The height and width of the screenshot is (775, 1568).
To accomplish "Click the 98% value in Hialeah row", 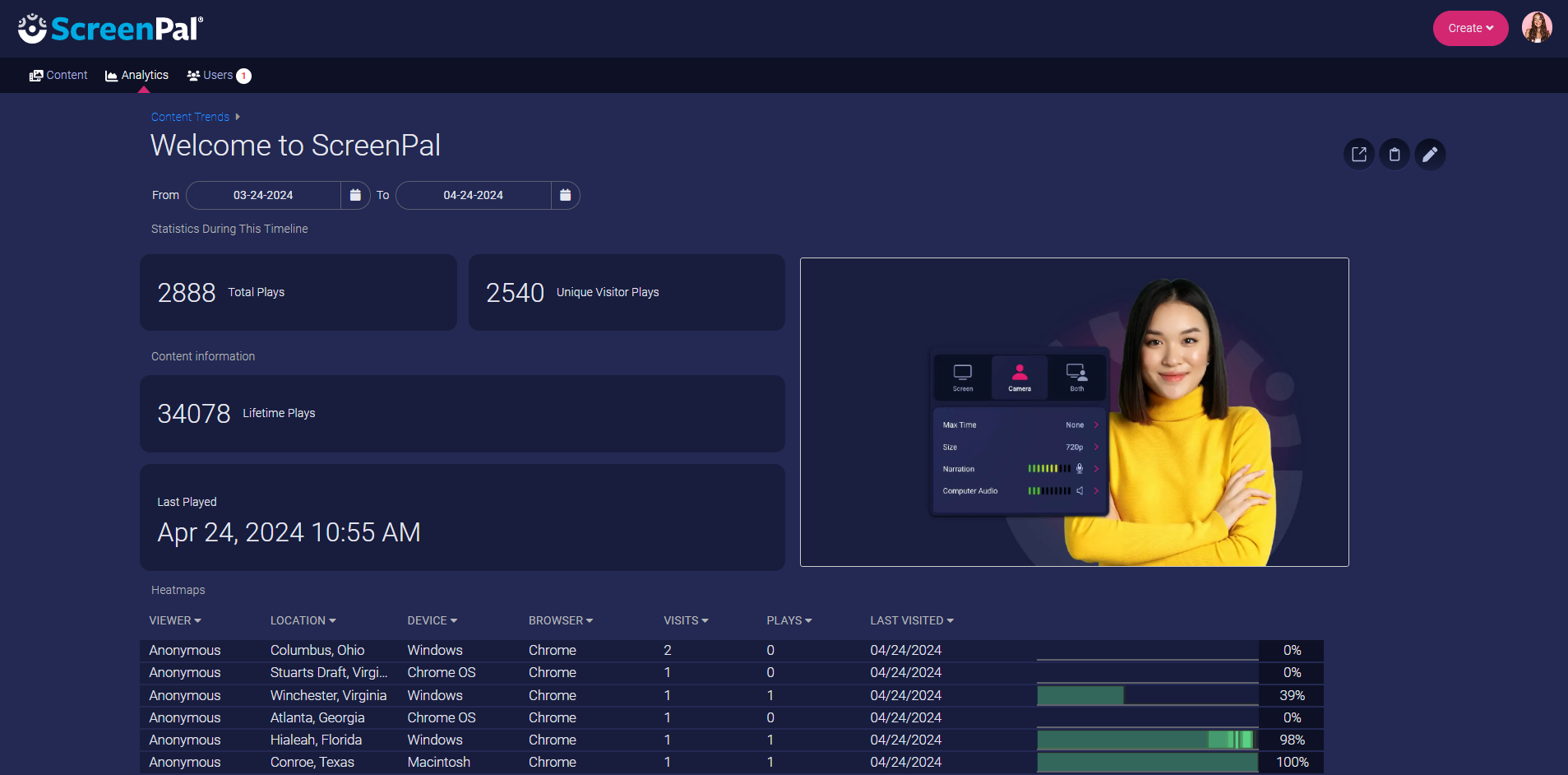I will pos(1292,740).
